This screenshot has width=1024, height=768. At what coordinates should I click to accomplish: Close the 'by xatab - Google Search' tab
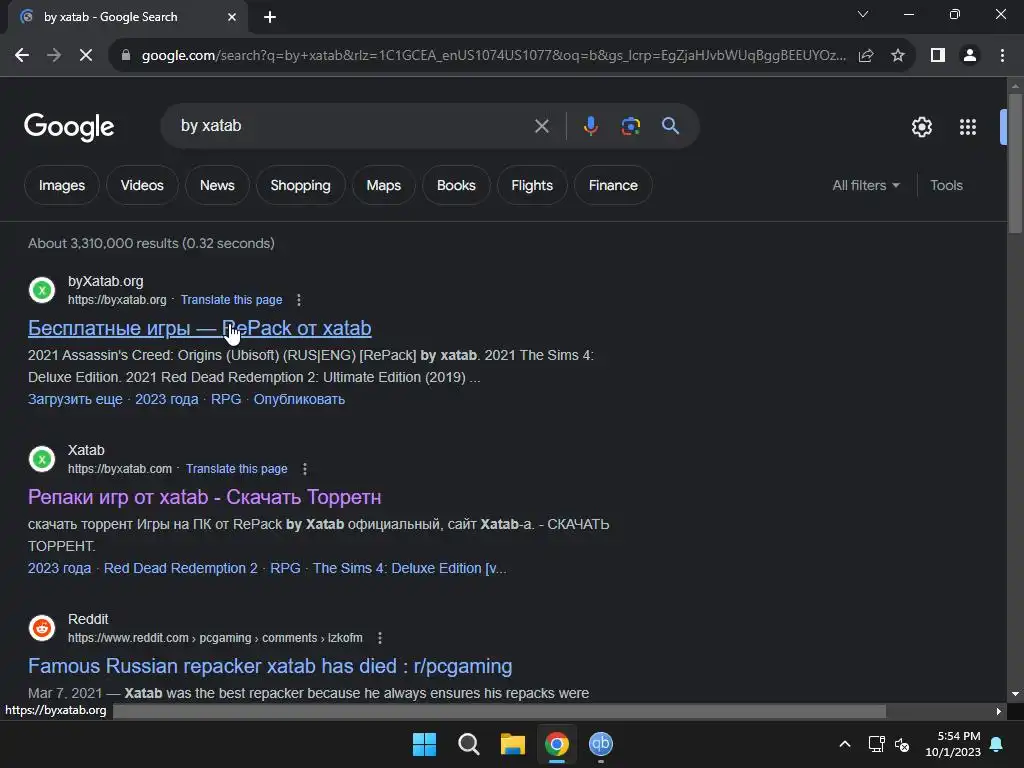(x=232, y=17)
